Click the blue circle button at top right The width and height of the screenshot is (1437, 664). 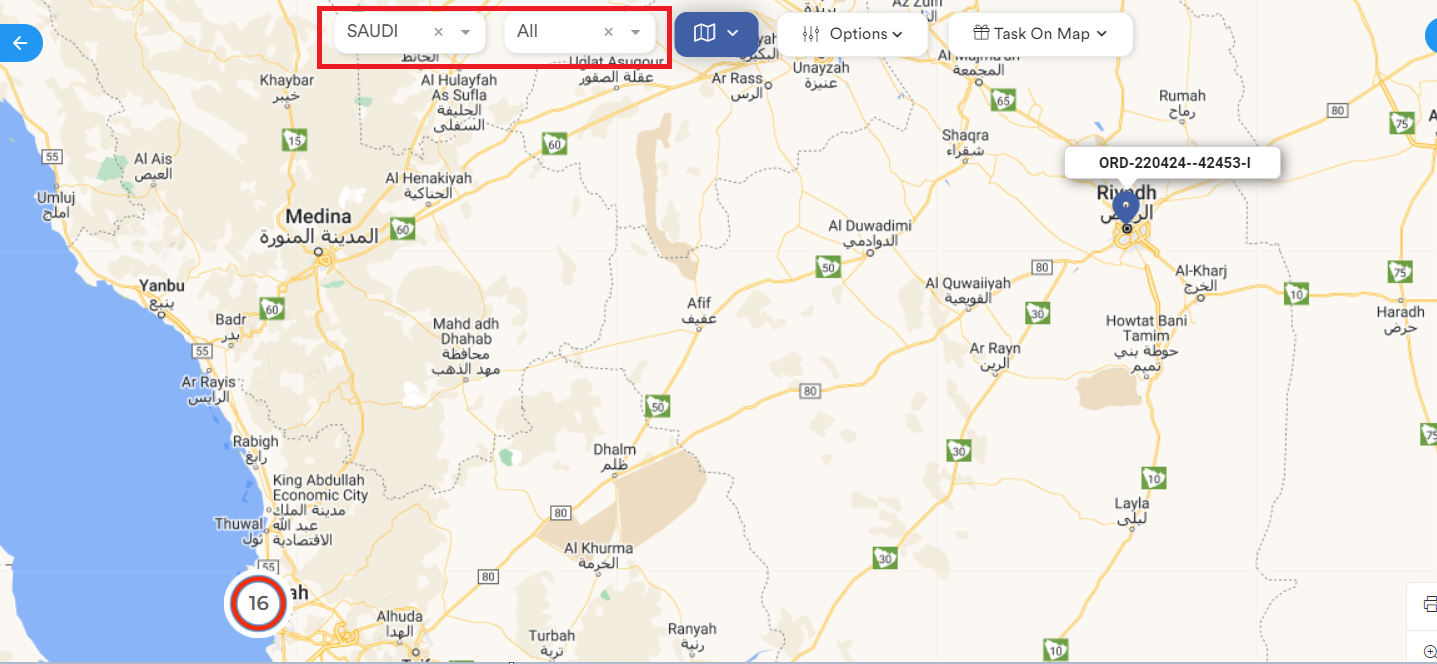pyautogui.click(x=1430, y=37)
